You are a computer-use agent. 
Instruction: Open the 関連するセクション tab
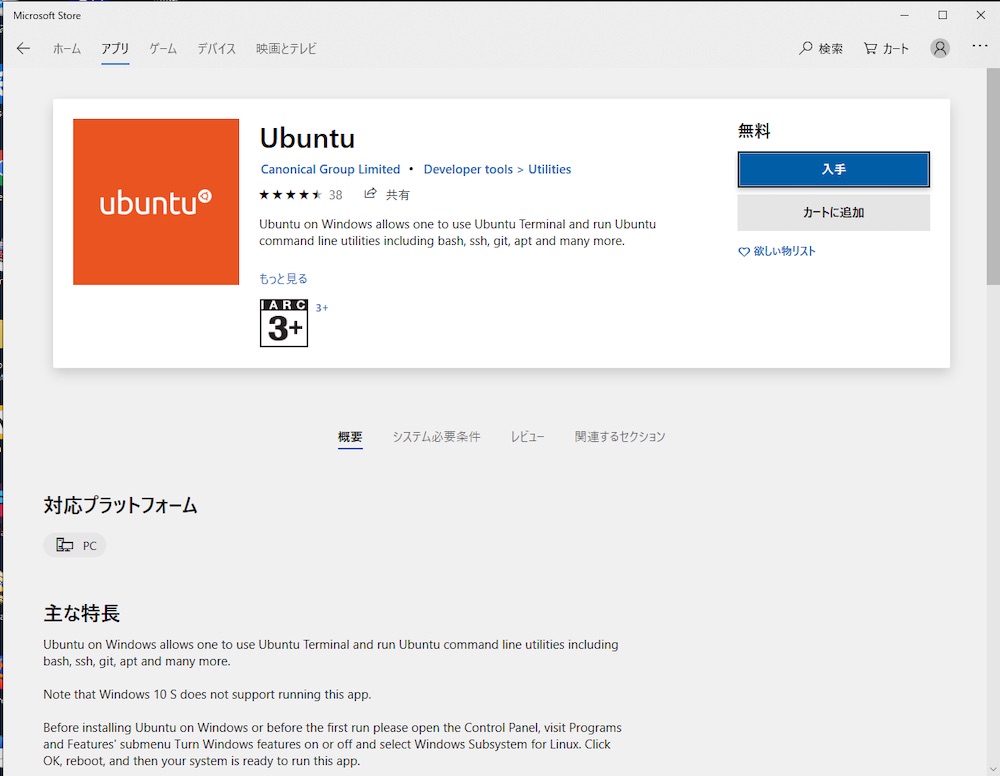point(620,437)
